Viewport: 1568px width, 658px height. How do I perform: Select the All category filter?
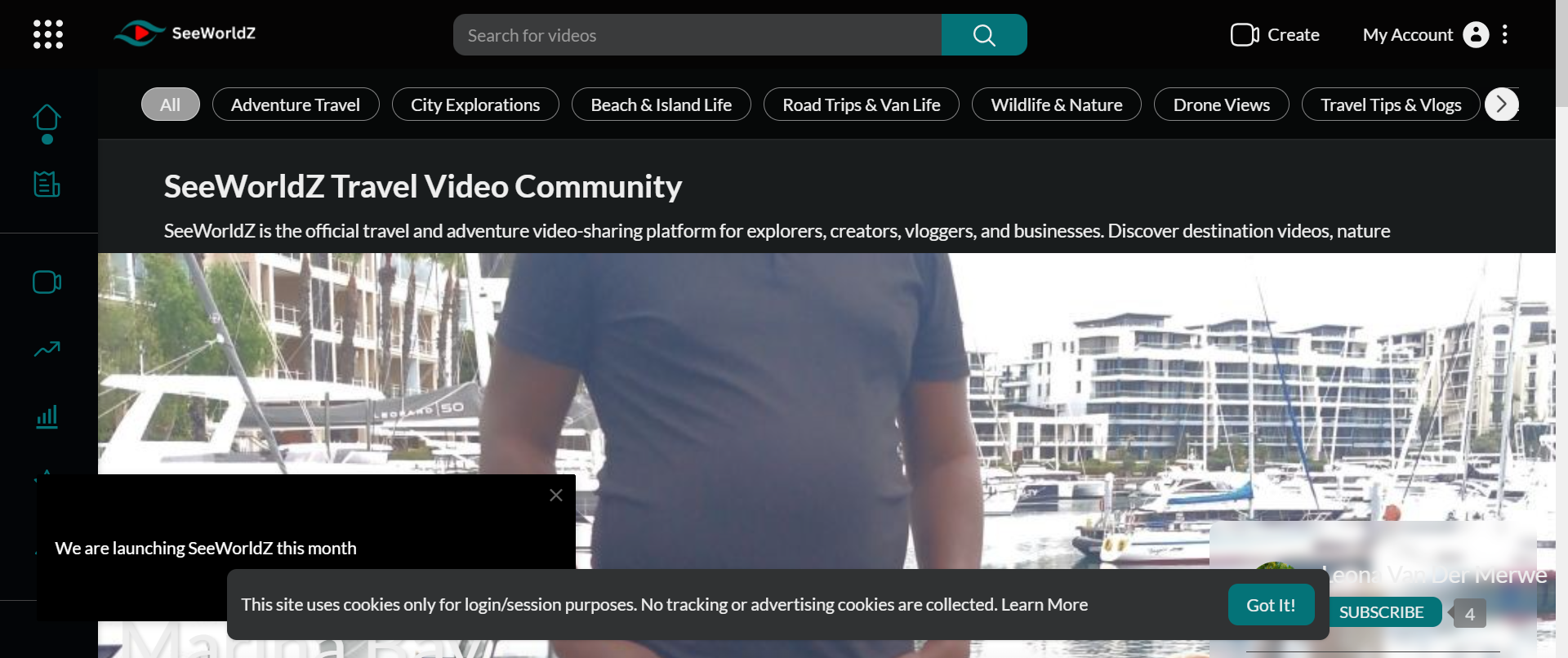[x=170, y=104]
